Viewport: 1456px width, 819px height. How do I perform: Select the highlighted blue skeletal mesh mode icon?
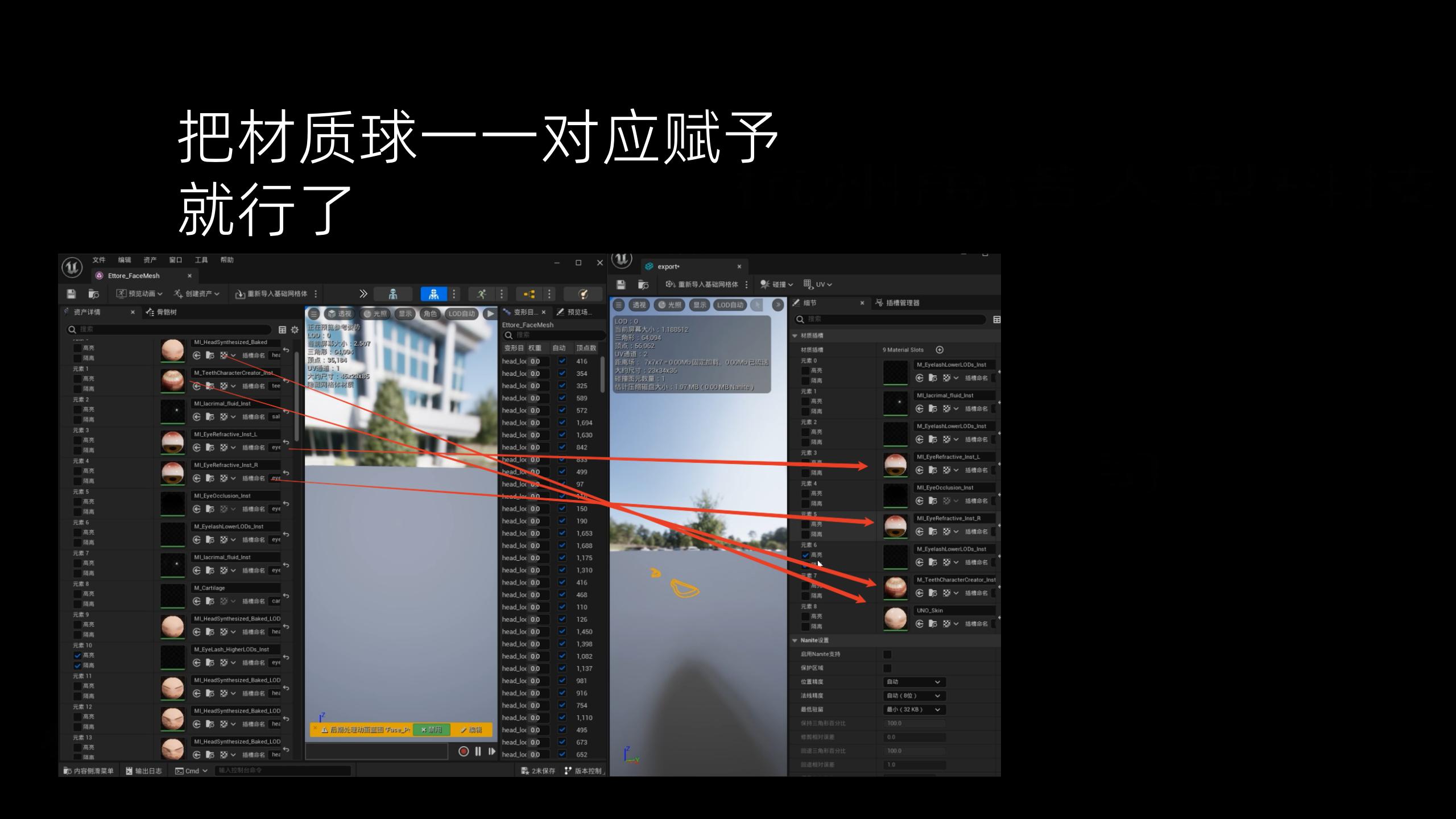click(434, 294)
